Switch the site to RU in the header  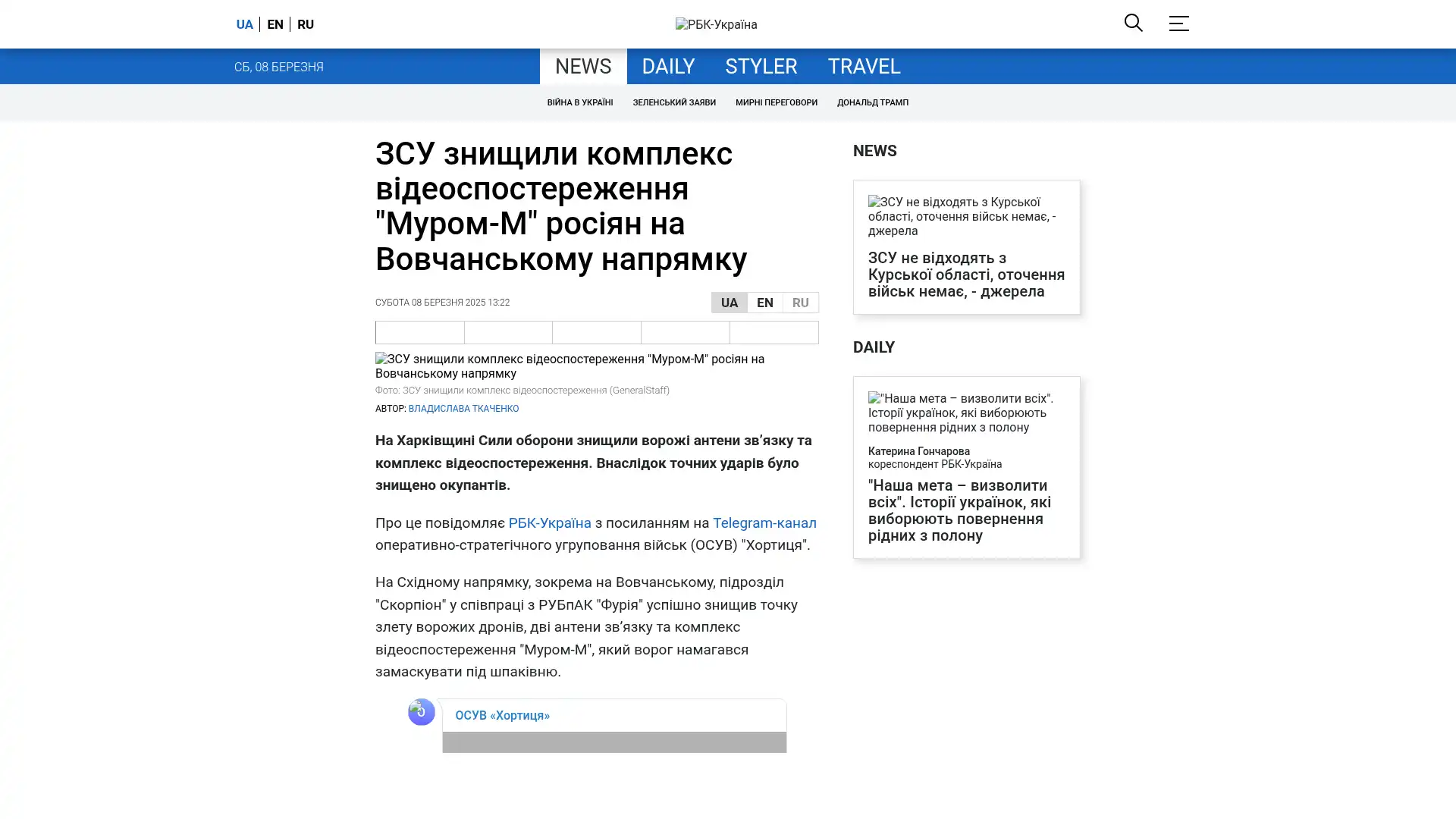click(x=306, y=24)
